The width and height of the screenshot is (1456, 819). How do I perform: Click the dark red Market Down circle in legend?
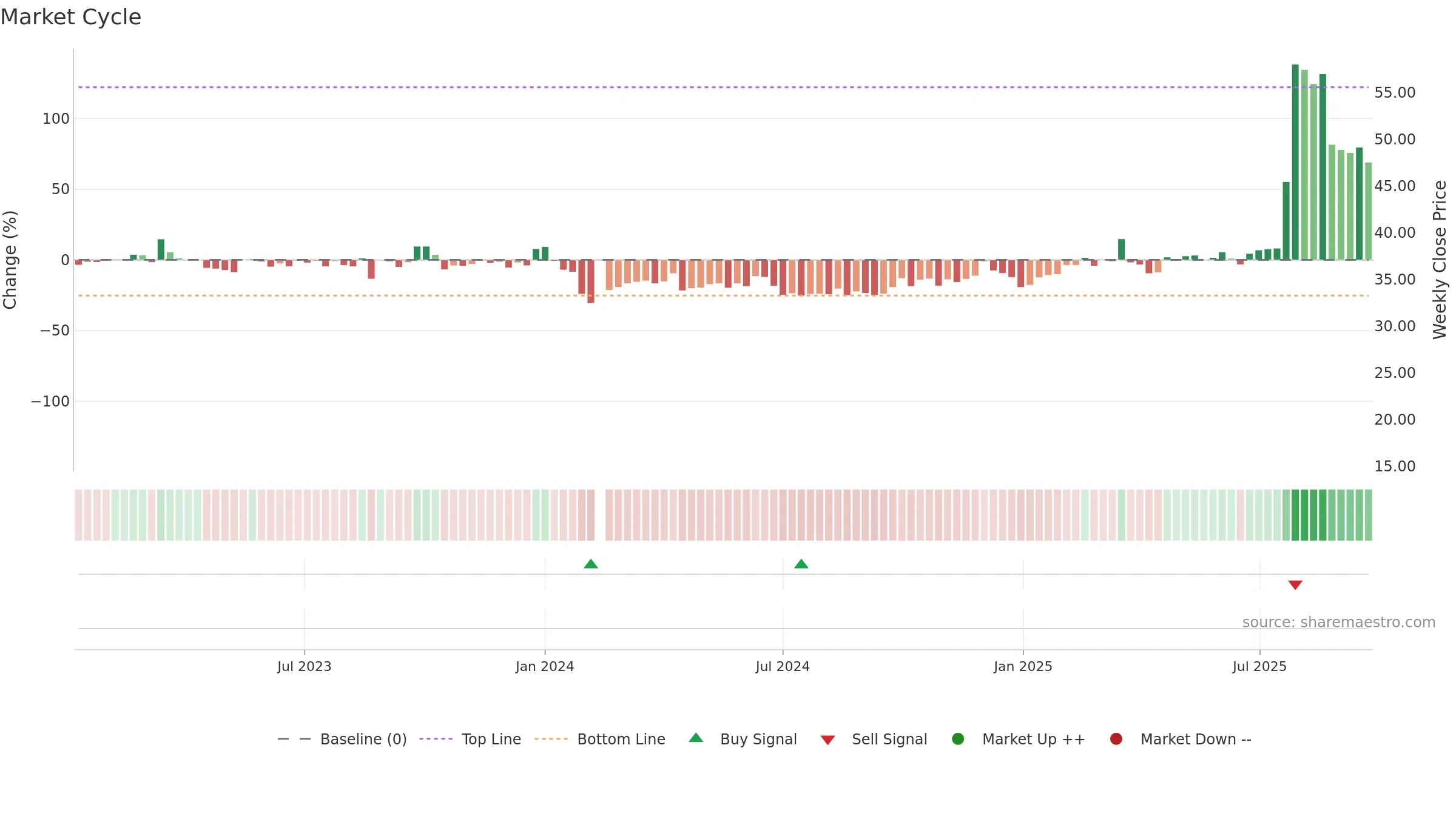tap(1116, 739)
